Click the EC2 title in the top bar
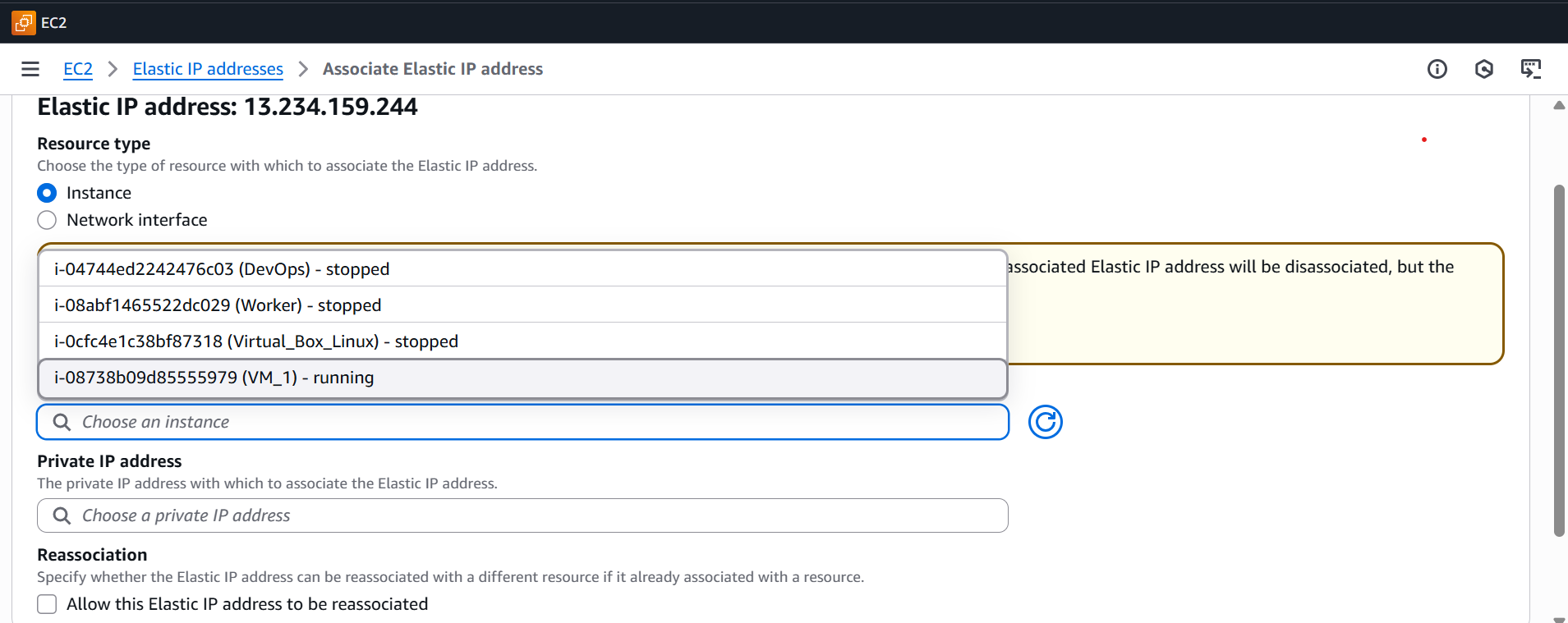Viewport: 1568px width, 623px height. [x=54, y=23]
